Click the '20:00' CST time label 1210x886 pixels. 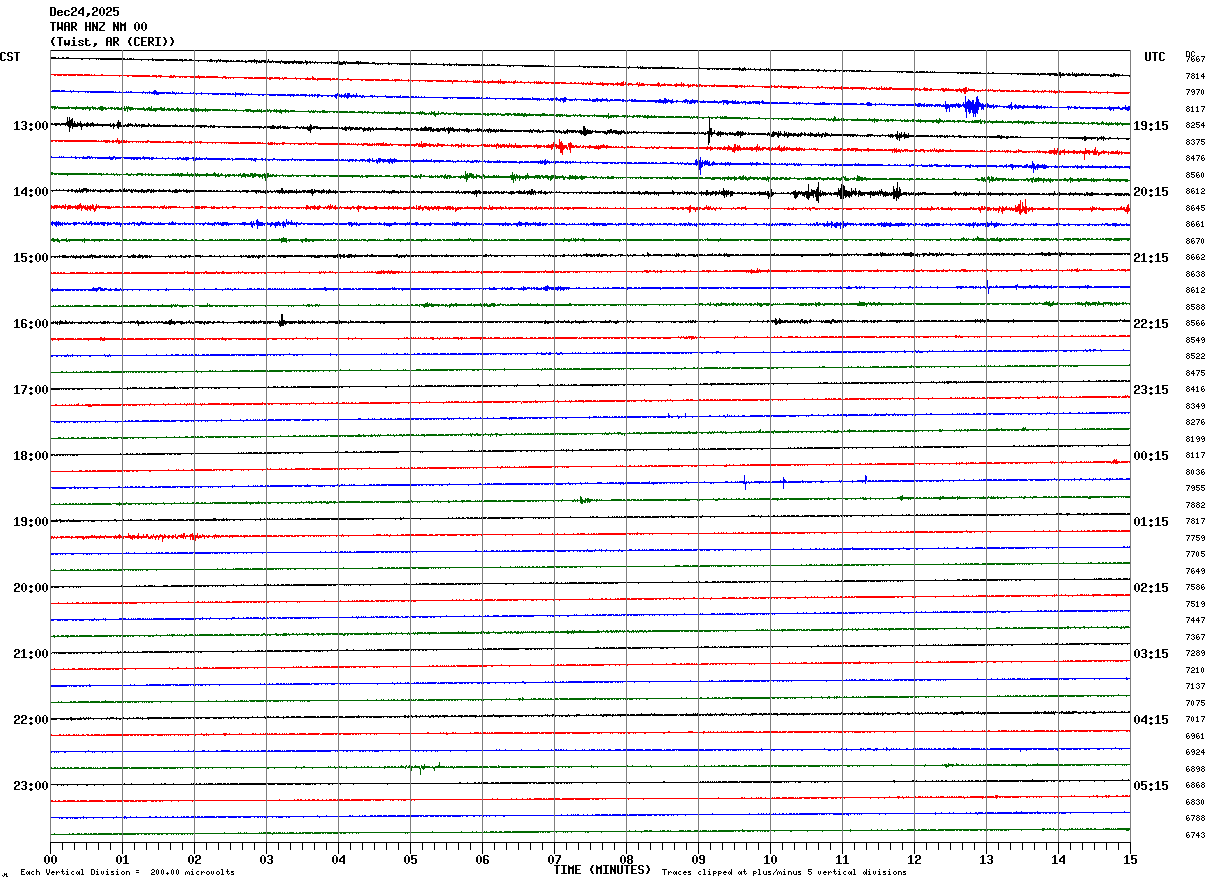[31, 588]
